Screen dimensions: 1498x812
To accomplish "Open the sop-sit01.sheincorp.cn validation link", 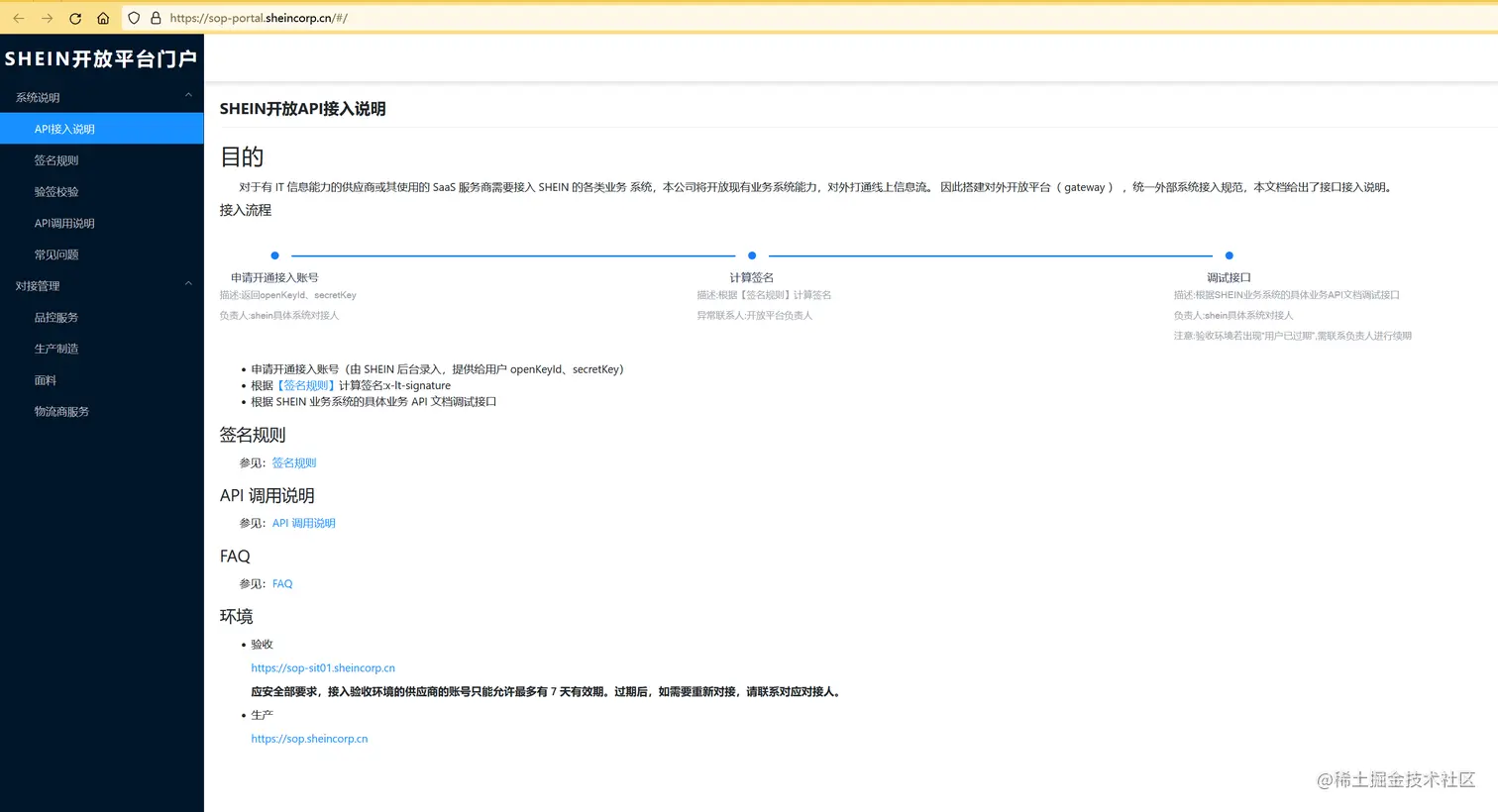I will (x=323, y=667).
